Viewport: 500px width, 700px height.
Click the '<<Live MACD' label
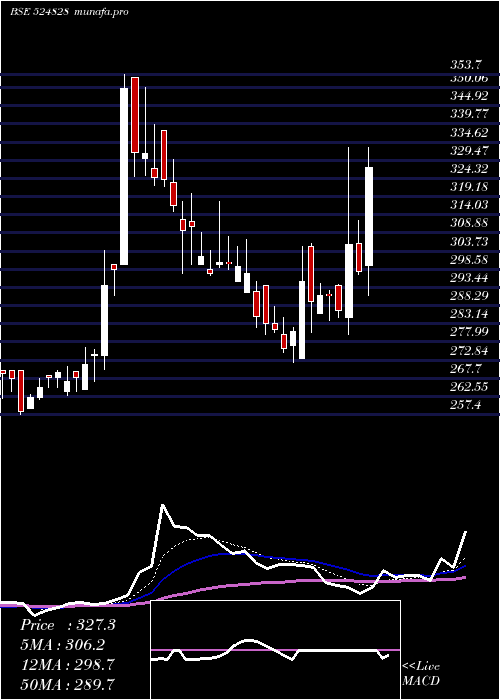(421, 673)
